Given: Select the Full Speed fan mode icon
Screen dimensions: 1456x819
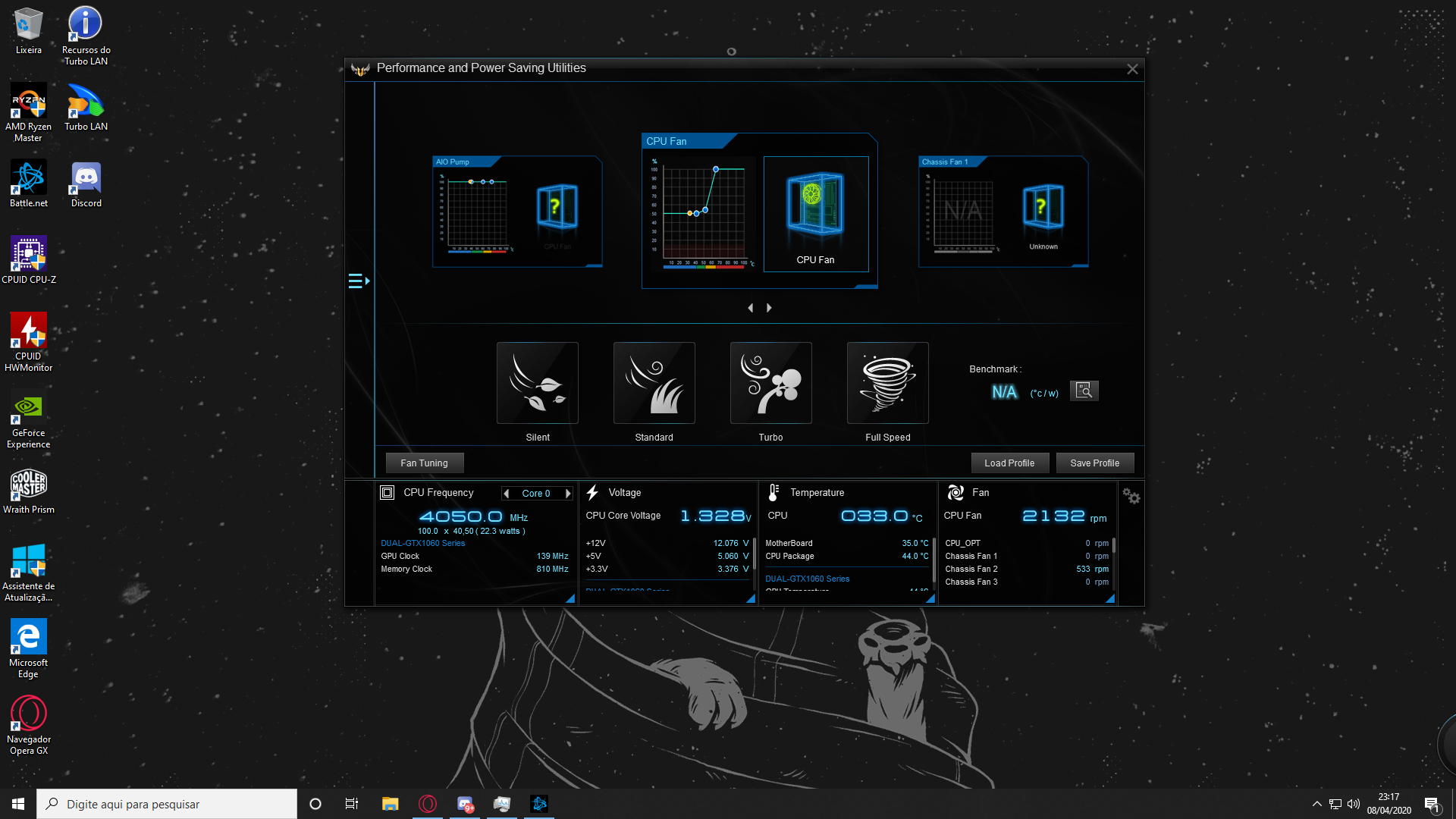Looking at the screenshot, I should point(887,383).
